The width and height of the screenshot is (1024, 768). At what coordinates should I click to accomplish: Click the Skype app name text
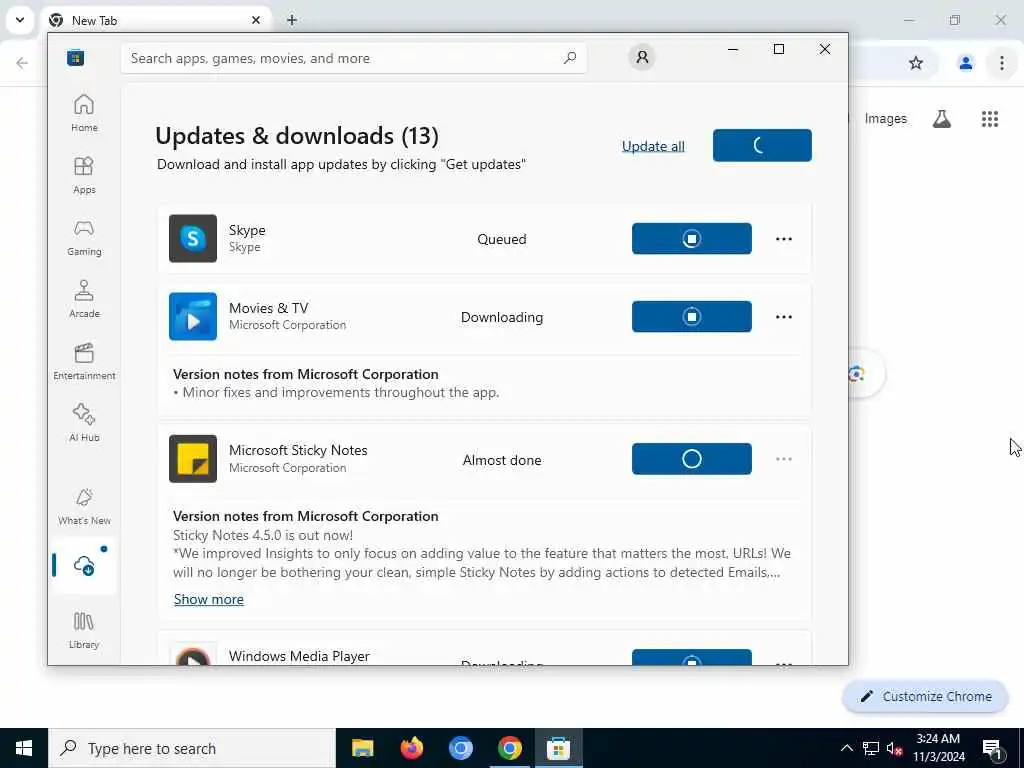pyautogui.click(x=247, y=230)
